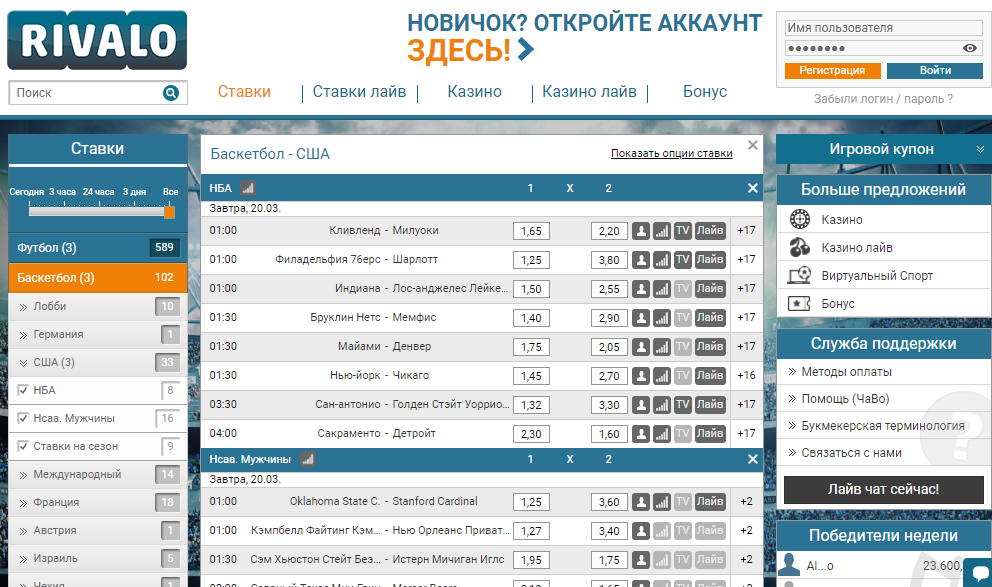Click the Виртуальный Спорт monitor icon
Screen dimensions: 992x587
click(800, 275)
